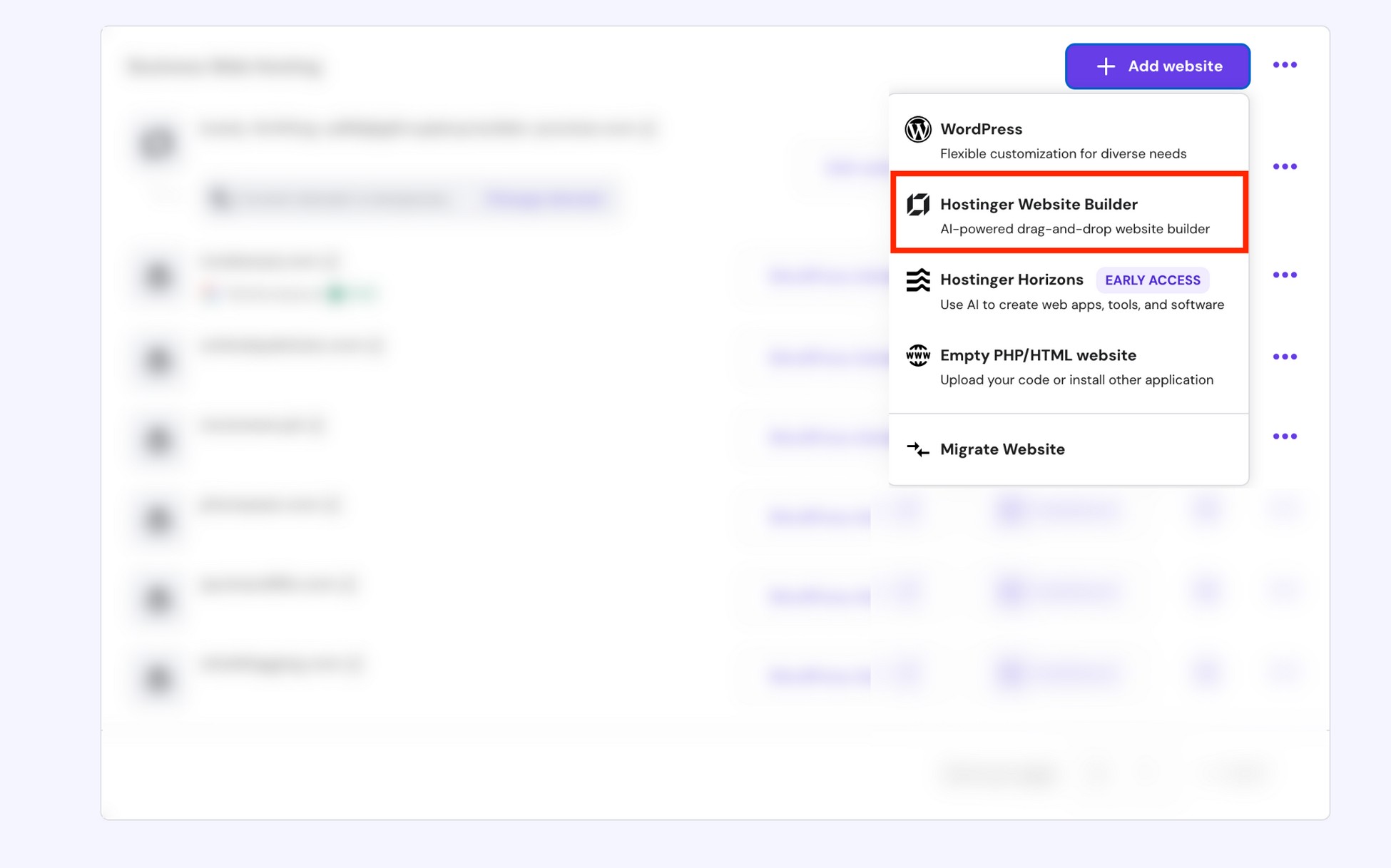Viewport: 1391px width, 868px height.
Task: Click the ellipsis icon next to the second website row
Action: [1285, 166]
